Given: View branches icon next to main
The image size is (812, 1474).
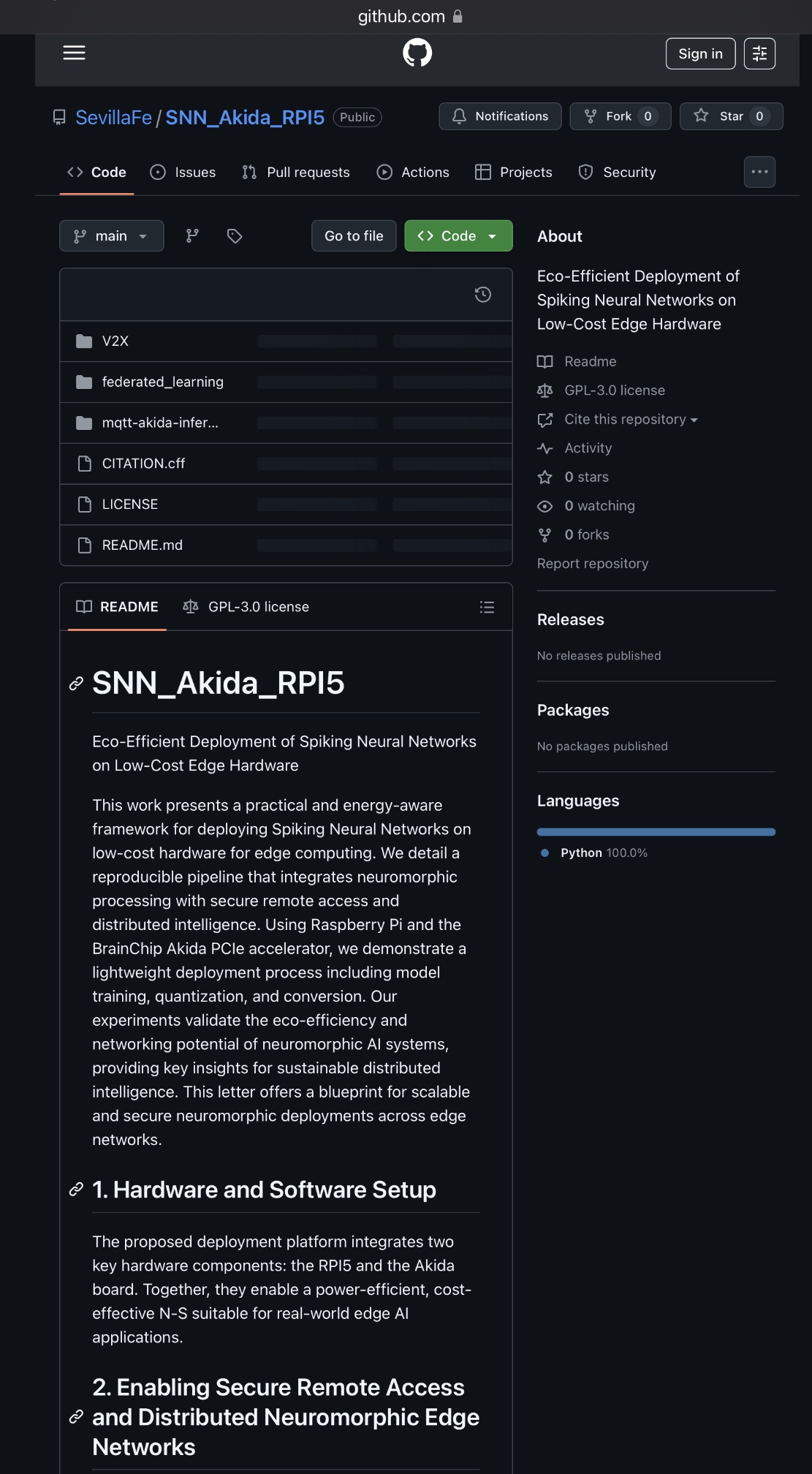Looking at the screenshot, I should pyautogui.click(x=192, y=235).
